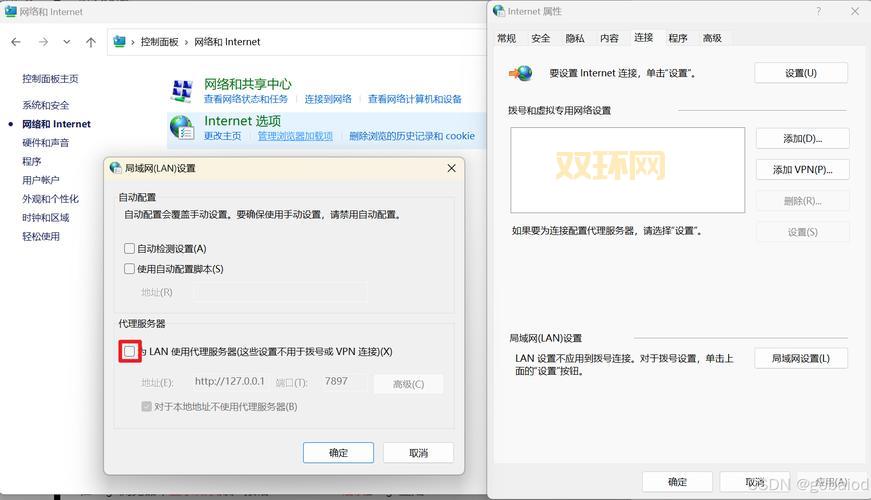Viewport: 871px width, 500px height.
Task: Click the Internet connection setup globe icon
Action: click(521, 73)
